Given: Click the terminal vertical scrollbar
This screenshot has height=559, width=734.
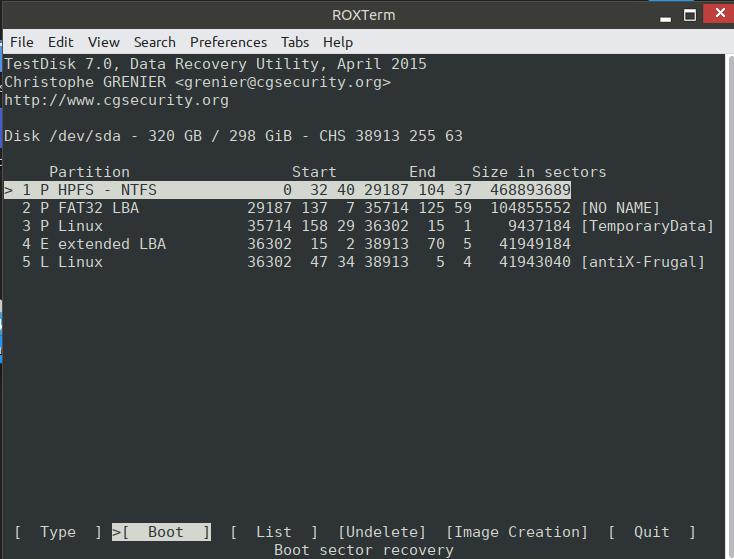Looking at the screenshot, I should coord(730,306).
